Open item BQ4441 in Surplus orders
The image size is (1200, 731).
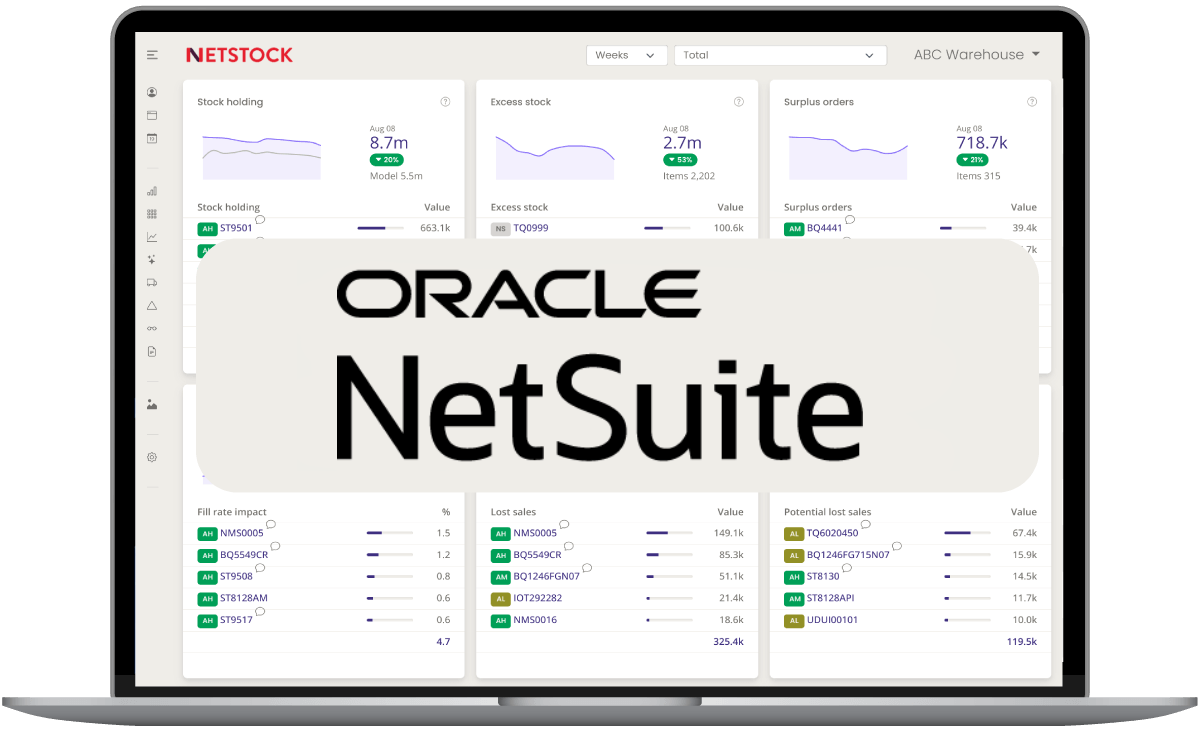pyautogui.click(x=825, y=228)
